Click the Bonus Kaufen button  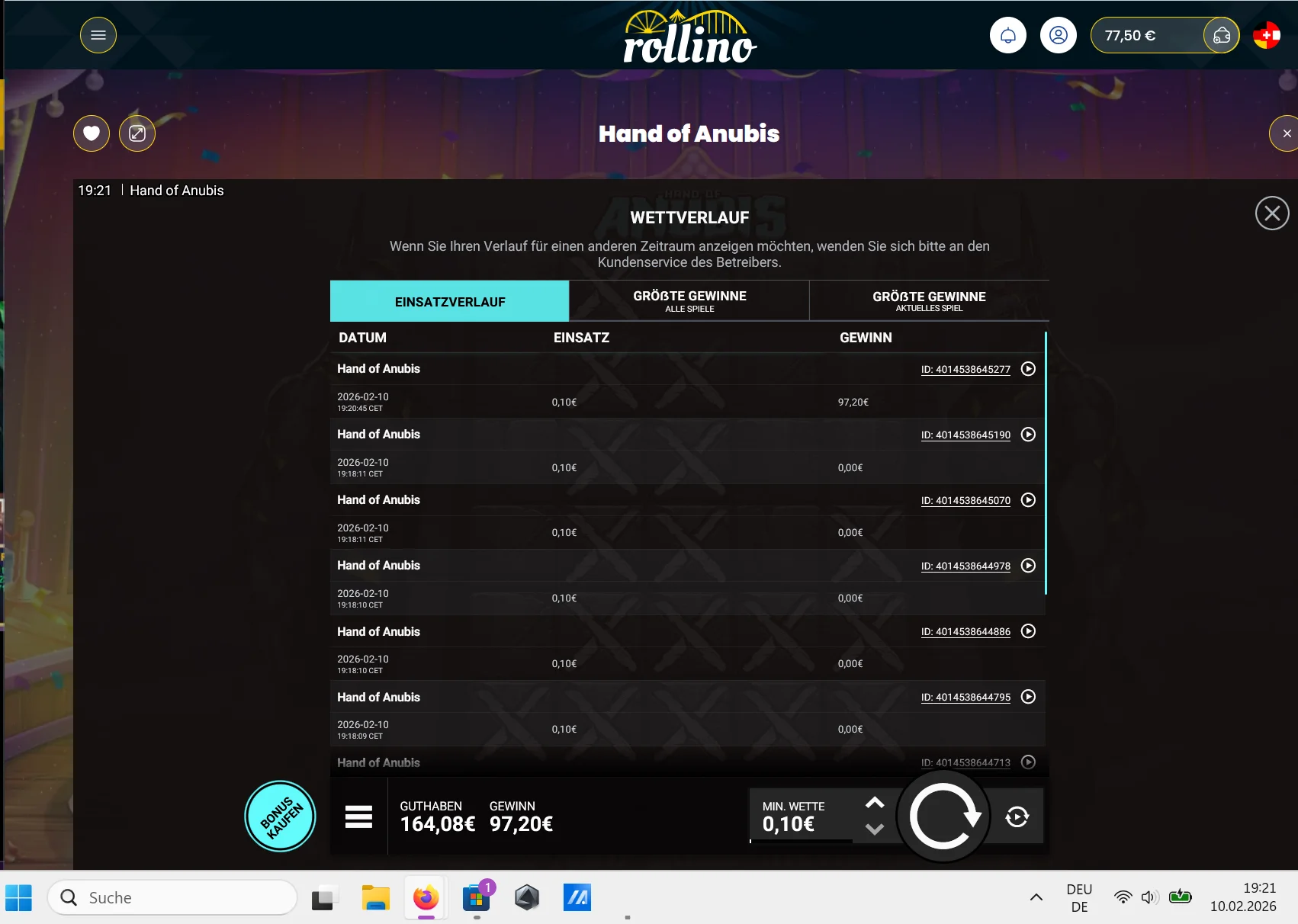[281, 817]
